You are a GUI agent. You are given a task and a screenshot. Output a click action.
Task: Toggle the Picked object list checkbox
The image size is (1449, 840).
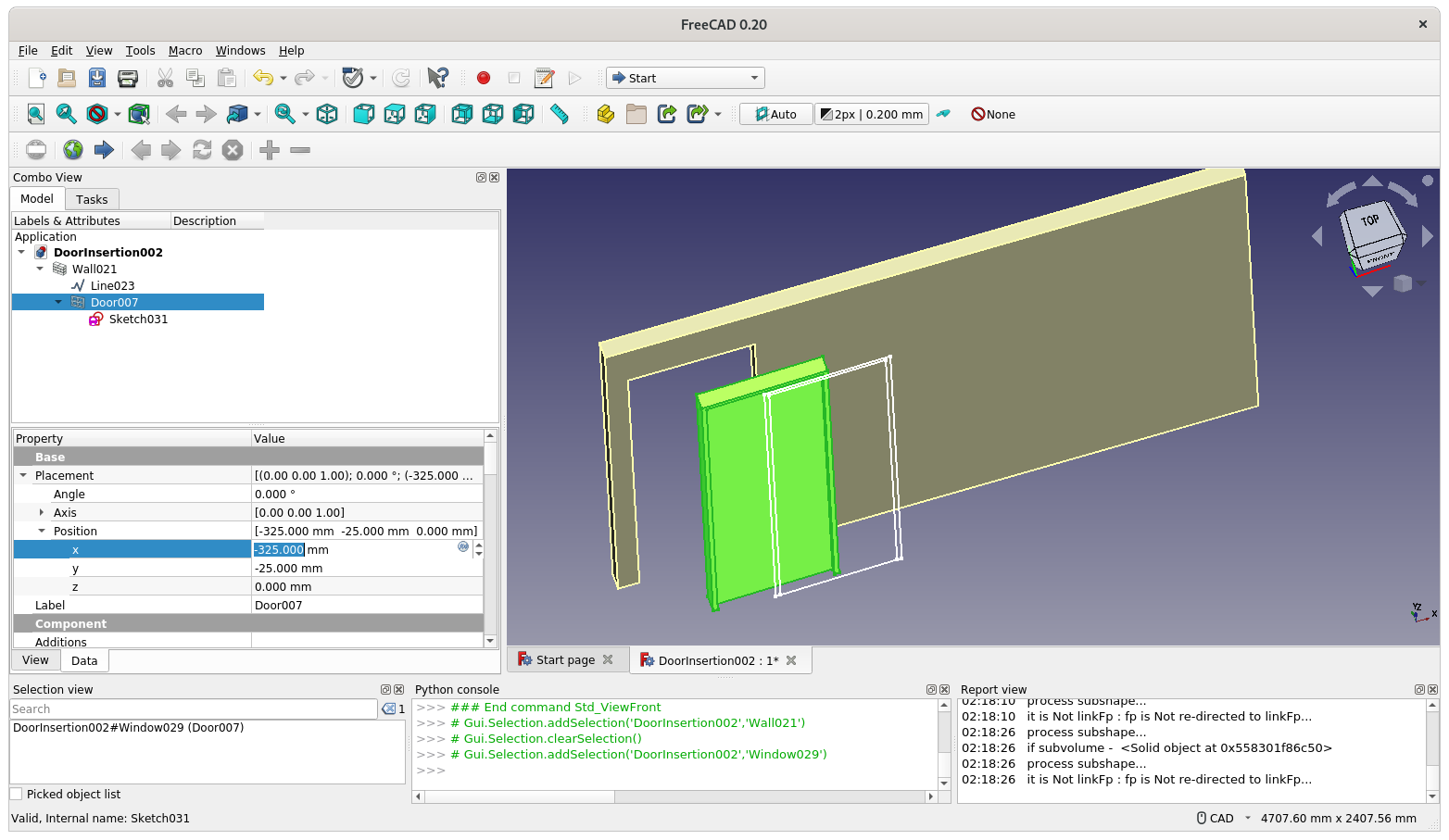pyautogui.click(x=16, y=794)
